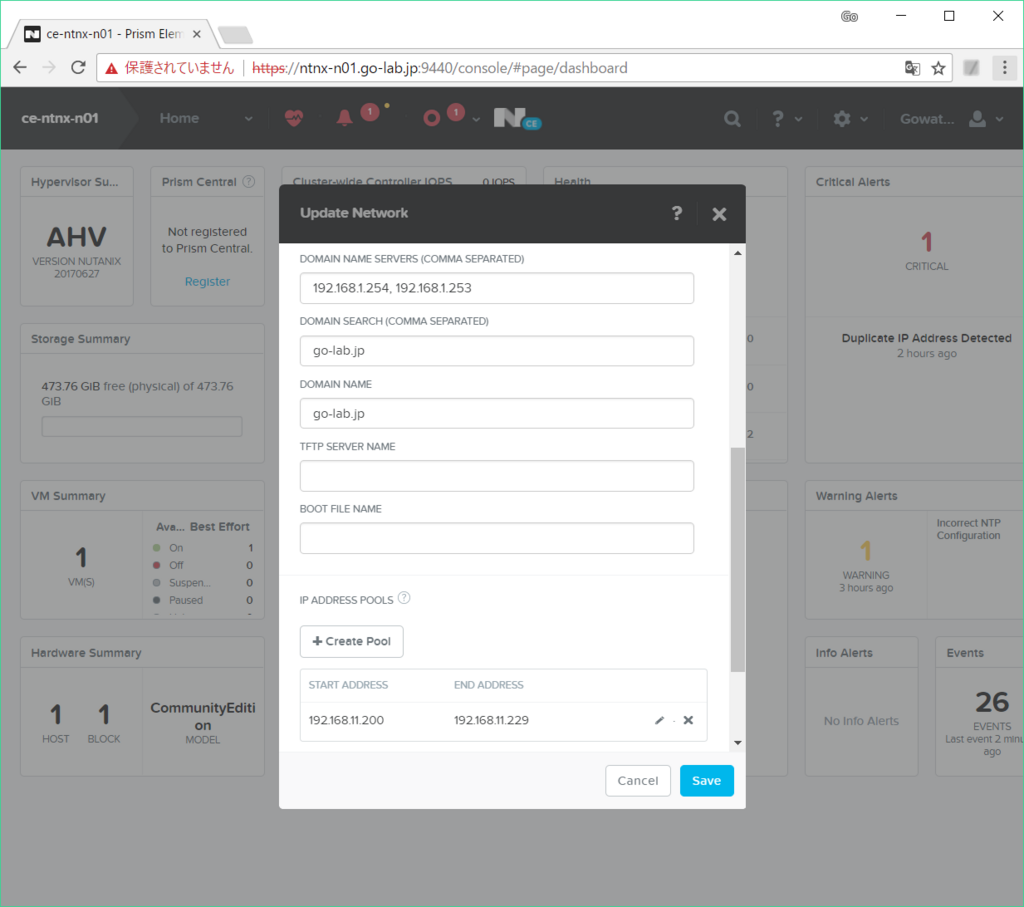The width and height of the screenshot is (1024, 907).
Task: Open Chrome three-dot menu
Action: click(1004, 67)
